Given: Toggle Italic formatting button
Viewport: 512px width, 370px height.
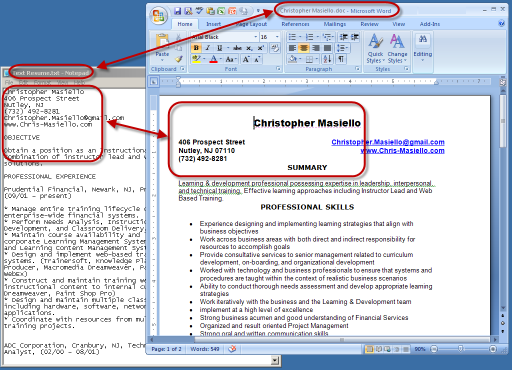Looking at the screenshot, I should point(208,48).
